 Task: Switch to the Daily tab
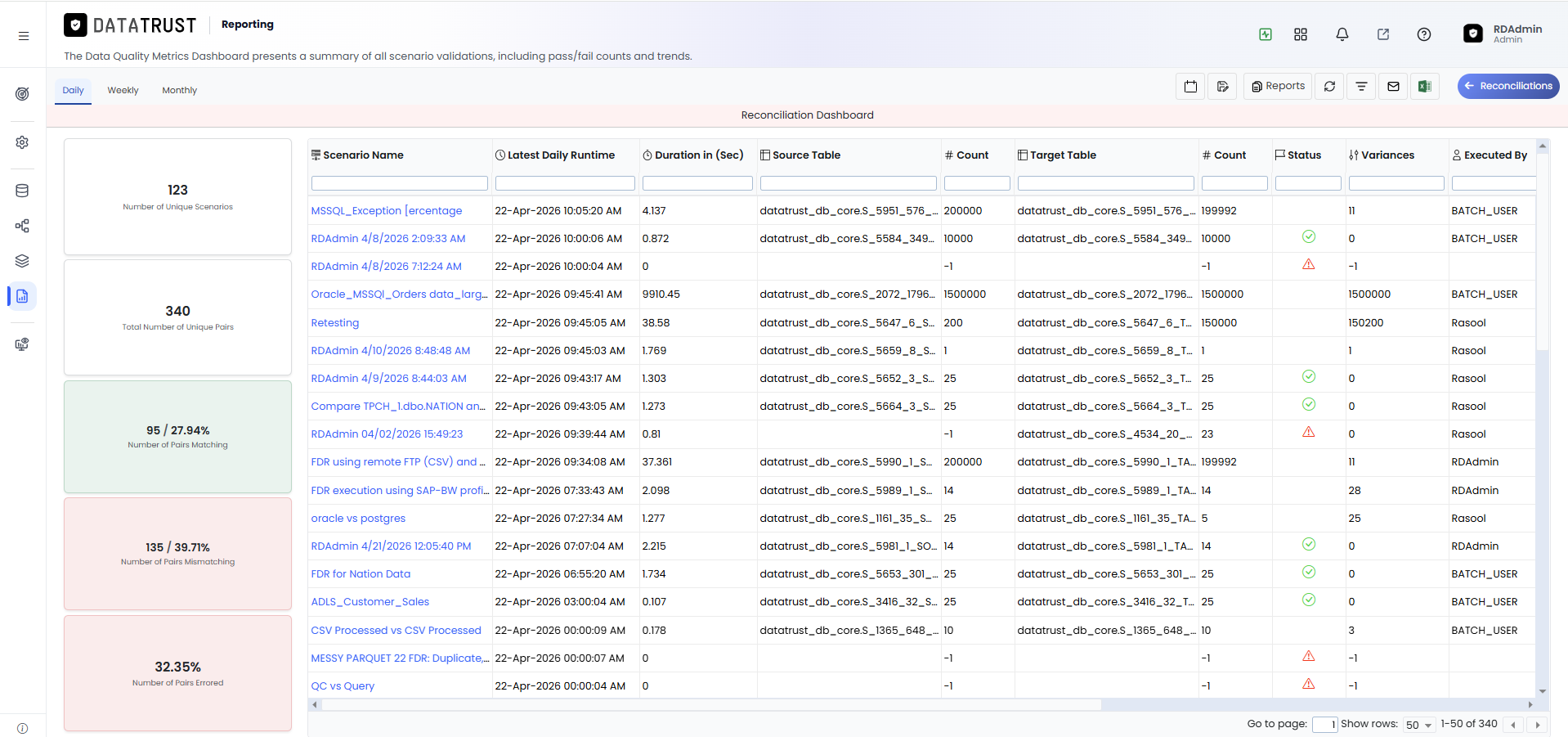(74, 90)
